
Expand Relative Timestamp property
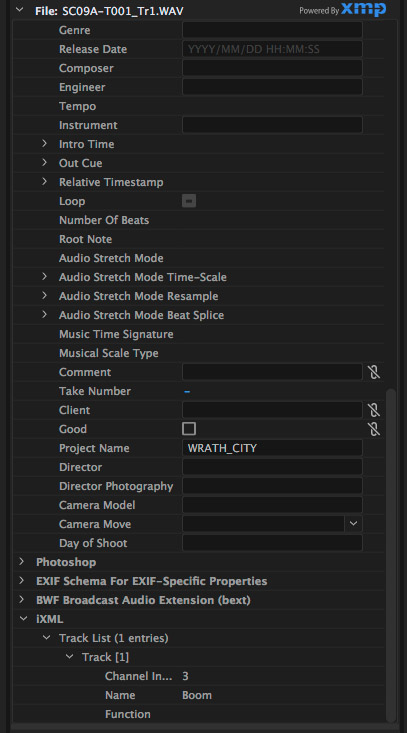click(44, 181)
